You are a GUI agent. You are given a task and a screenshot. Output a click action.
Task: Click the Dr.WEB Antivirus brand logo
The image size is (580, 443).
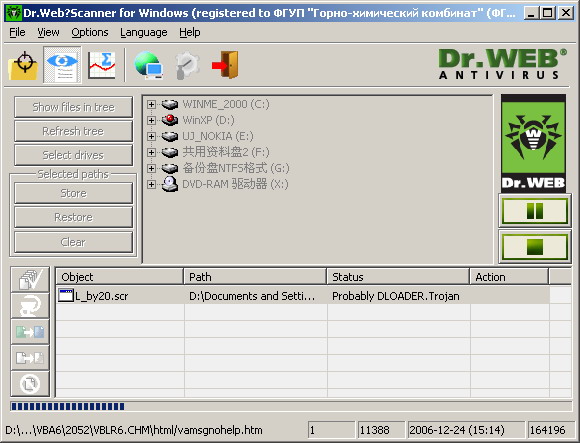pos(502,64)
